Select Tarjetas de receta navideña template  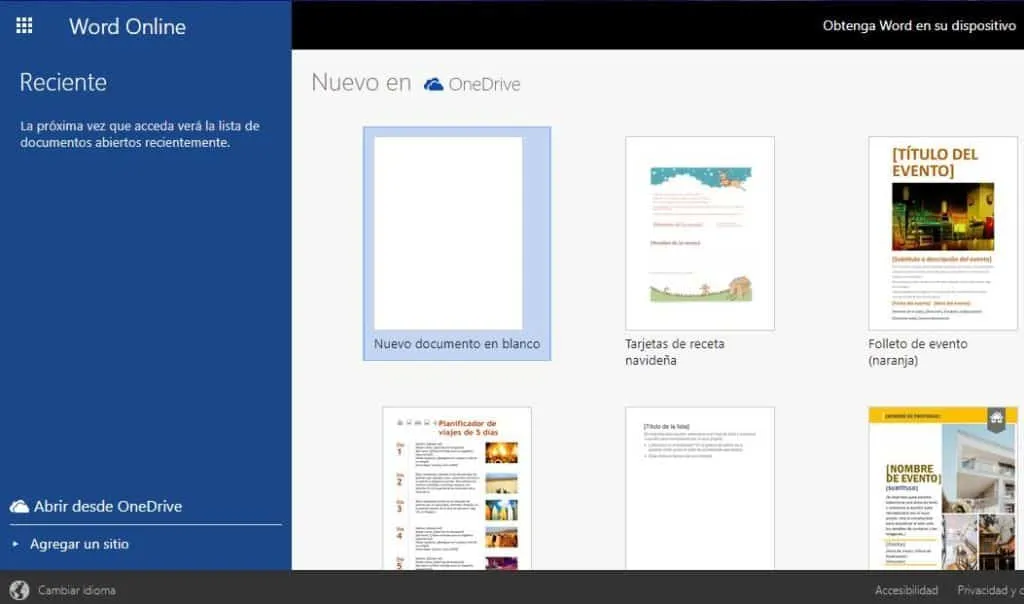tap(700, 233)
